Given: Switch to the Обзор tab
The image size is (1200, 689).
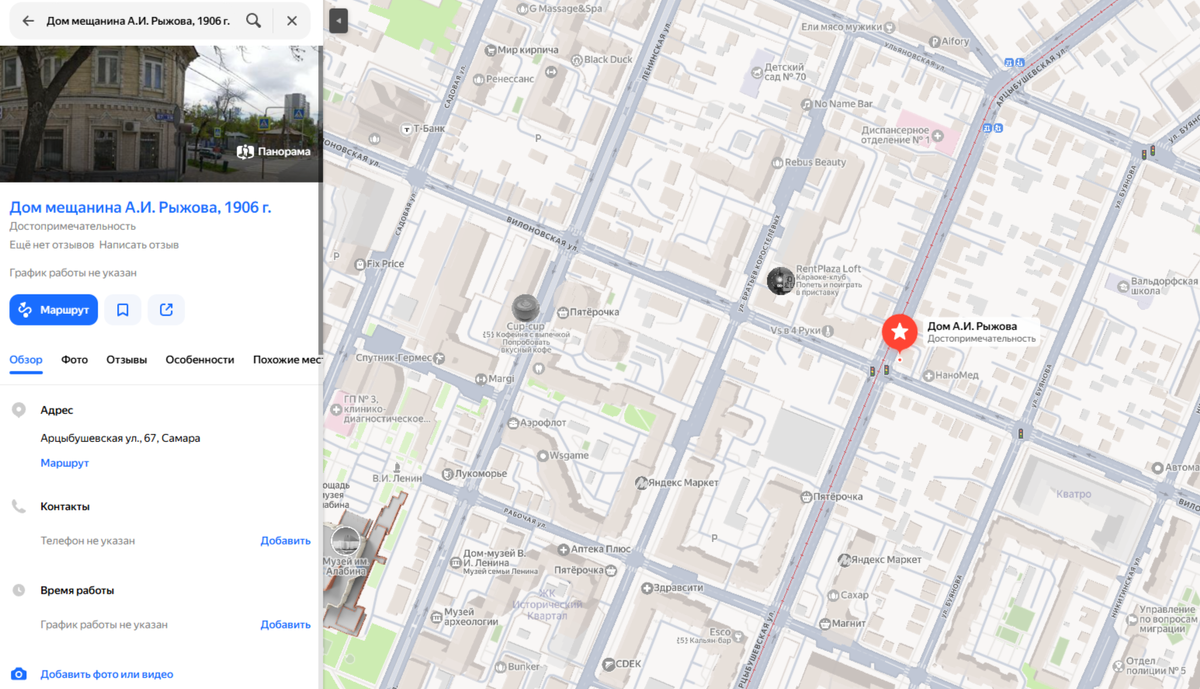Looking at the screenshot, I should click(26, 360).
